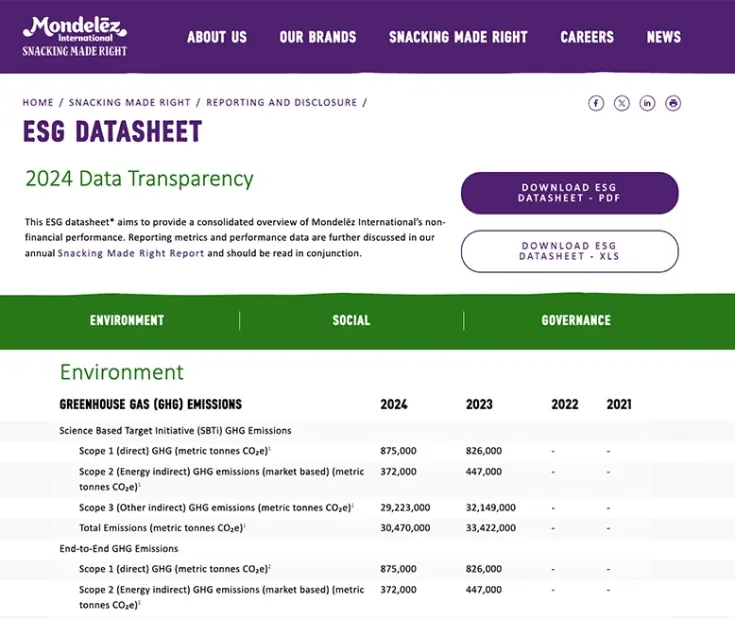Click the ESG Datasheet page heading
Viewport: 735px width, 619px height.
(112, 131)
